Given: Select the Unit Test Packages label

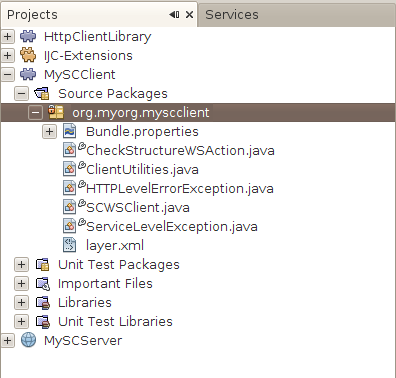Looking at the screenshot, I should pyautogui.click(x=119, y=265).
